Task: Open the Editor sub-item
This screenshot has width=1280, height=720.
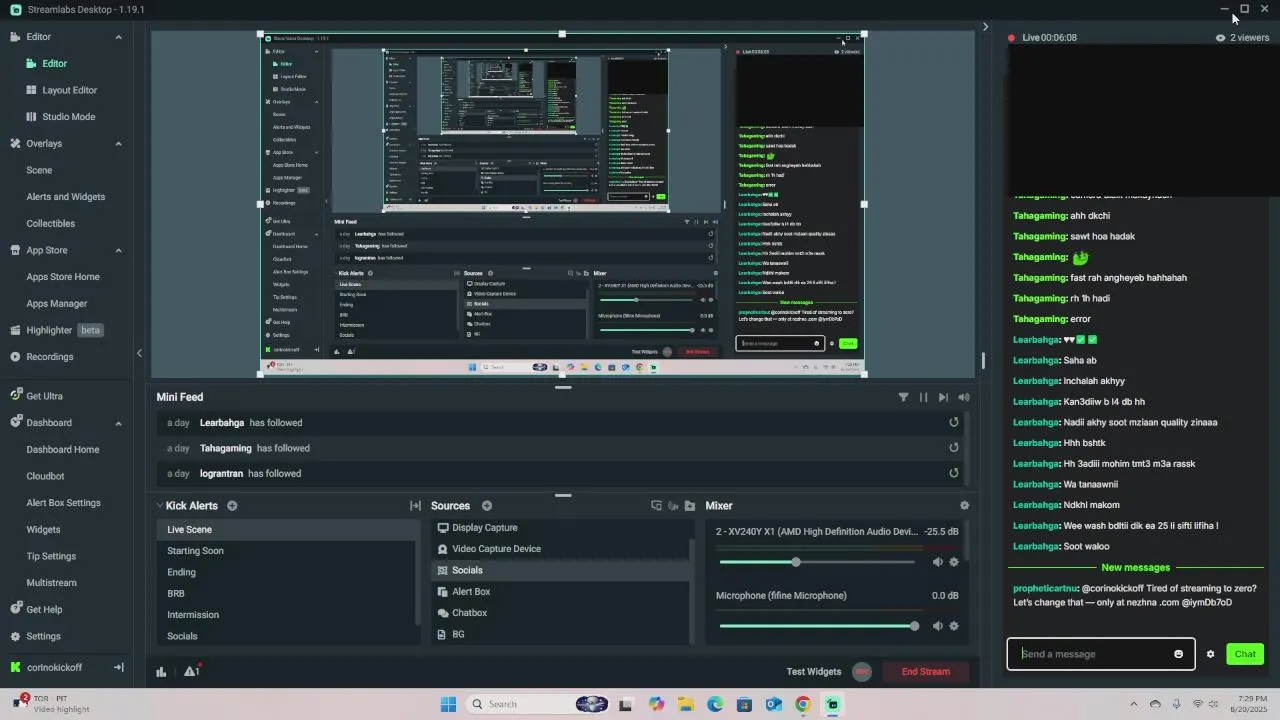Action: click(54, 64)
